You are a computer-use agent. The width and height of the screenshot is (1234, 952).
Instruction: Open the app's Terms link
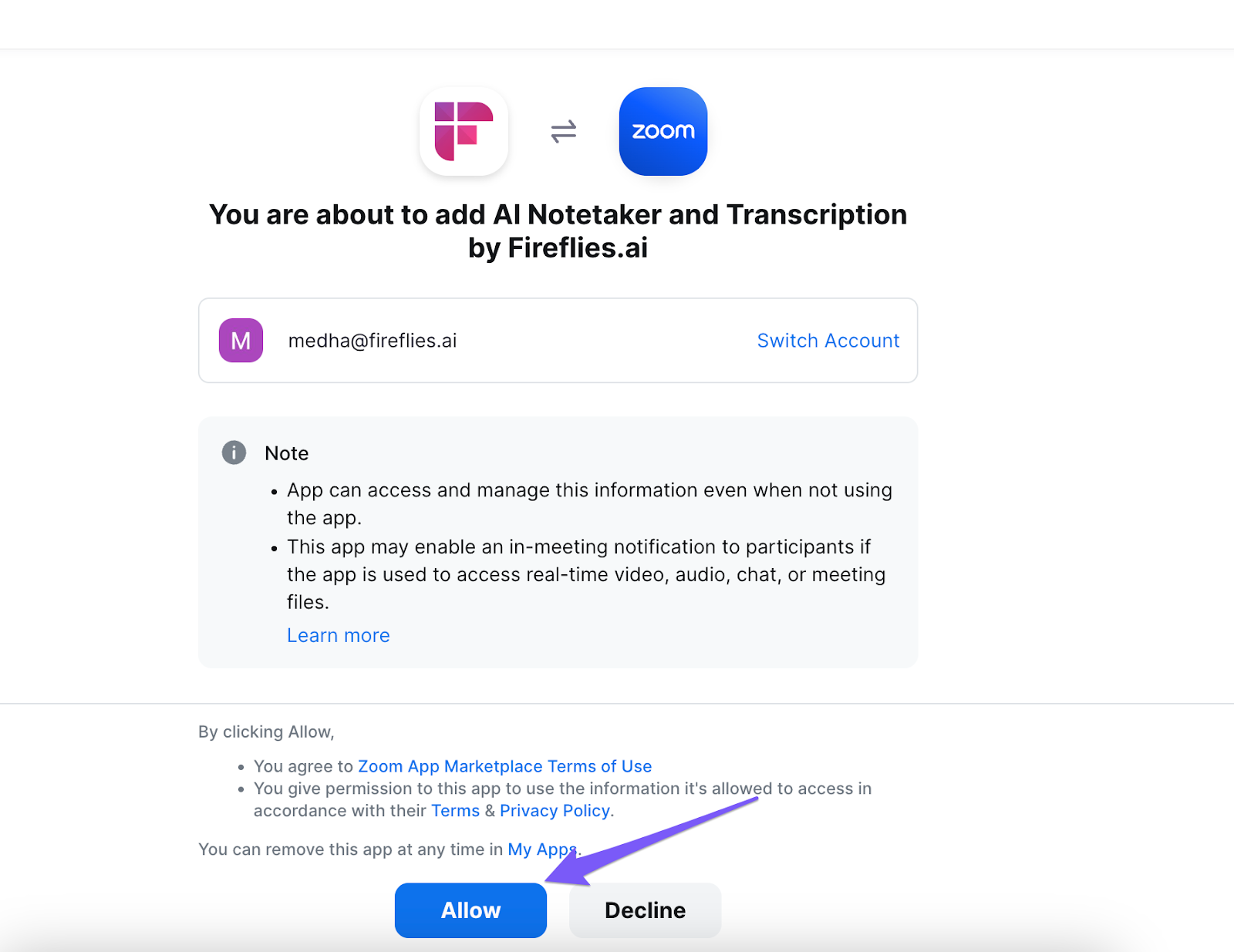[455, 811]
